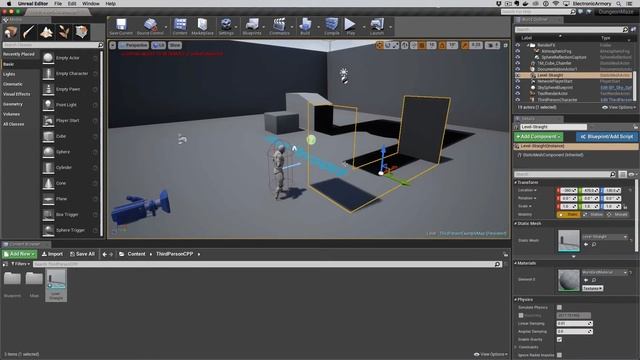Select the Landscape mode icon
The image size is (640, 360).
[46, 32]
